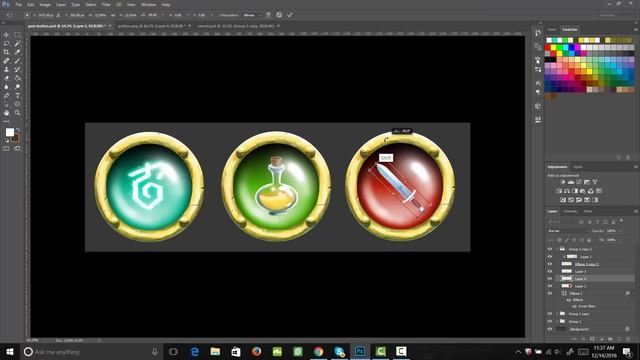
Task: Hide the Group 1 copy layer
Action: [550, 314]
